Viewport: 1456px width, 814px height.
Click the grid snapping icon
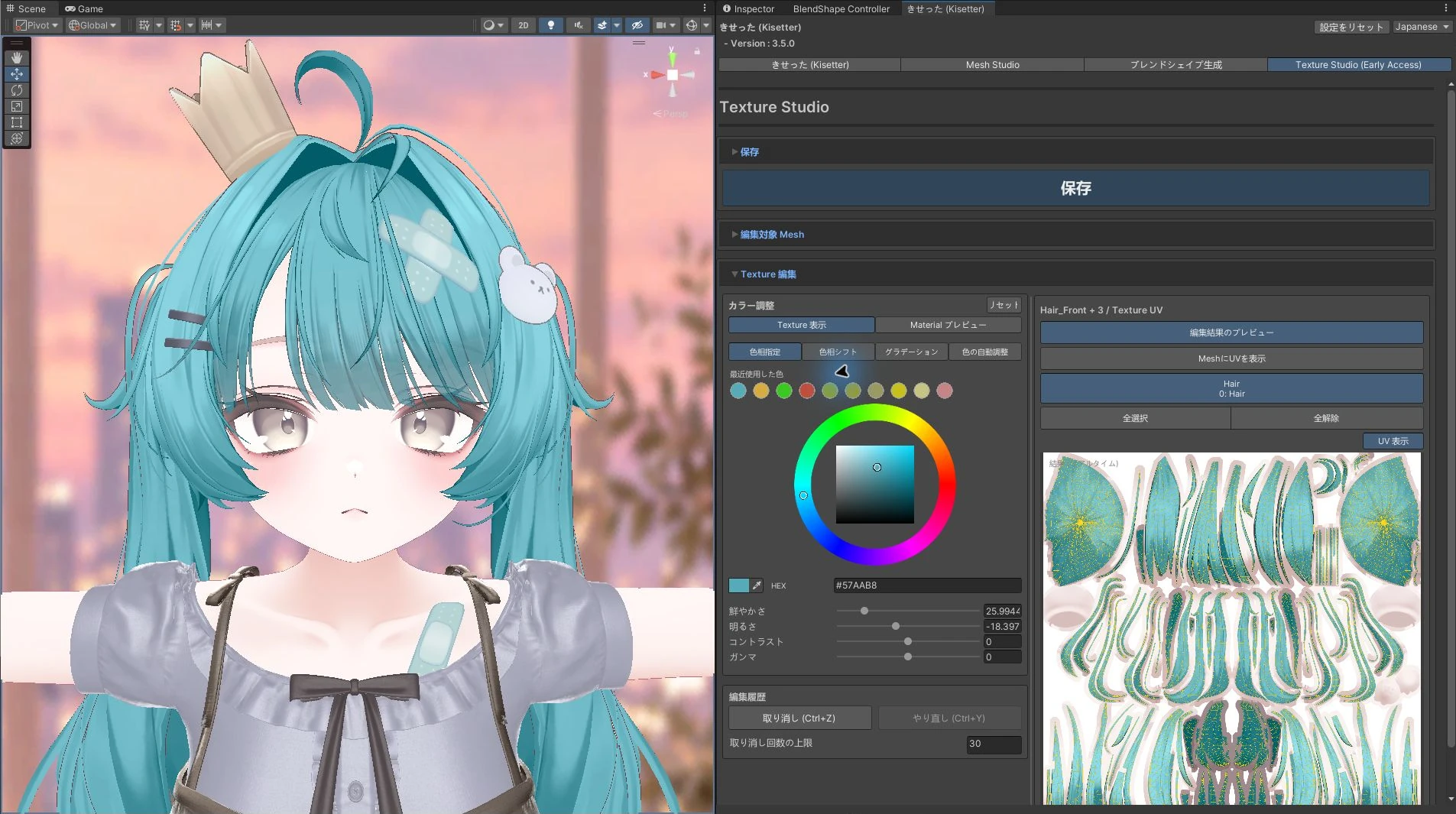[x=176, y=25]
